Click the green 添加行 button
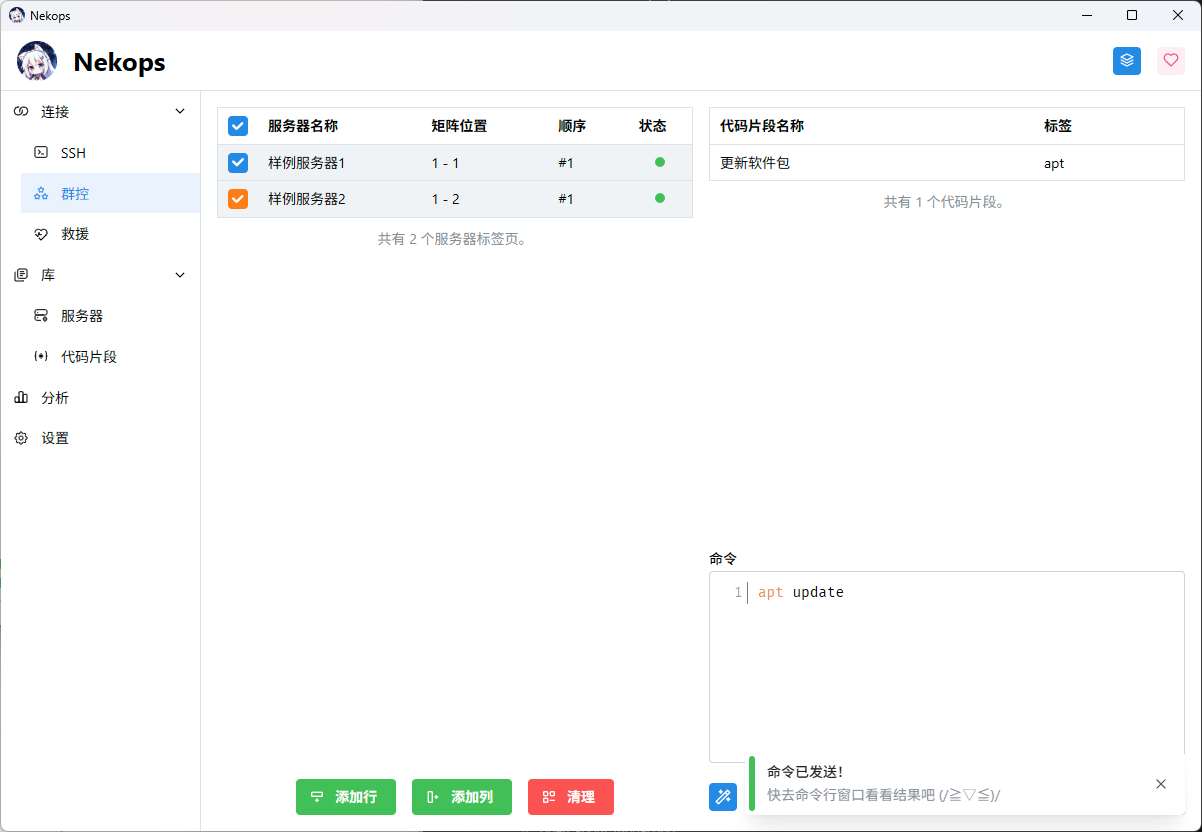The width and height of the screenshot is (1202, 832). point(345,797)
